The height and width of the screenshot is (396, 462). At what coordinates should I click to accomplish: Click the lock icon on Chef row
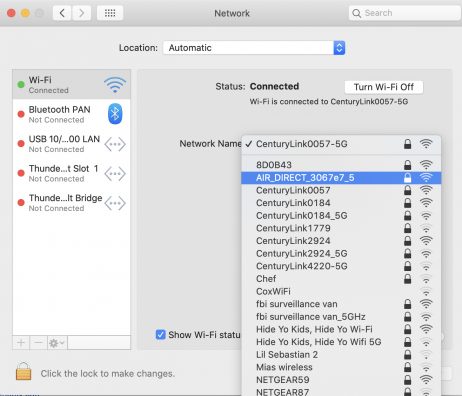pyautogui.click(x=407, y=279)
